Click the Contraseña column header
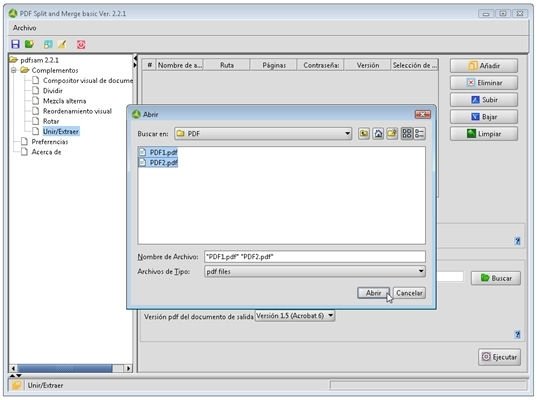 point(321,65)
